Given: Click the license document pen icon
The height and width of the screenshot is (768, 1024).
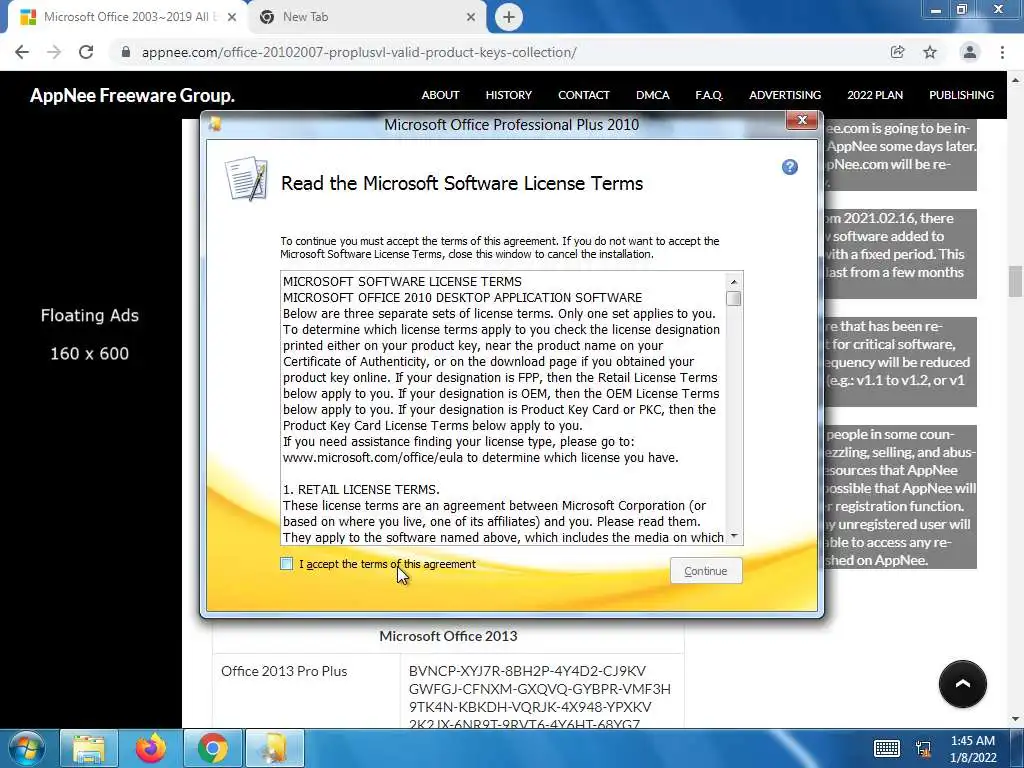Looking at the screenshot, I should tap(246, 178).
